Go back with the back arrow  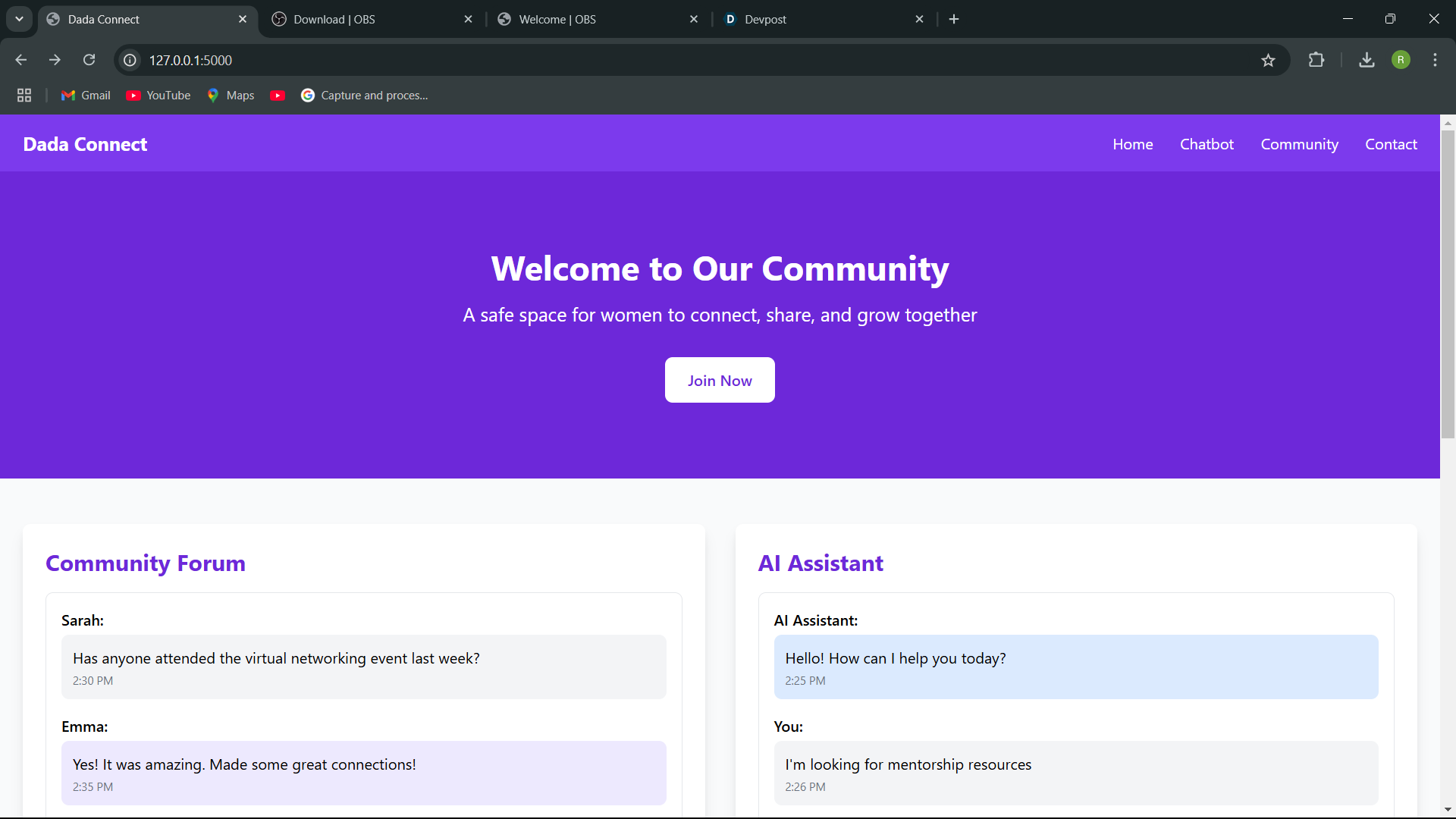pyautogui.click(x=21, y=60)
